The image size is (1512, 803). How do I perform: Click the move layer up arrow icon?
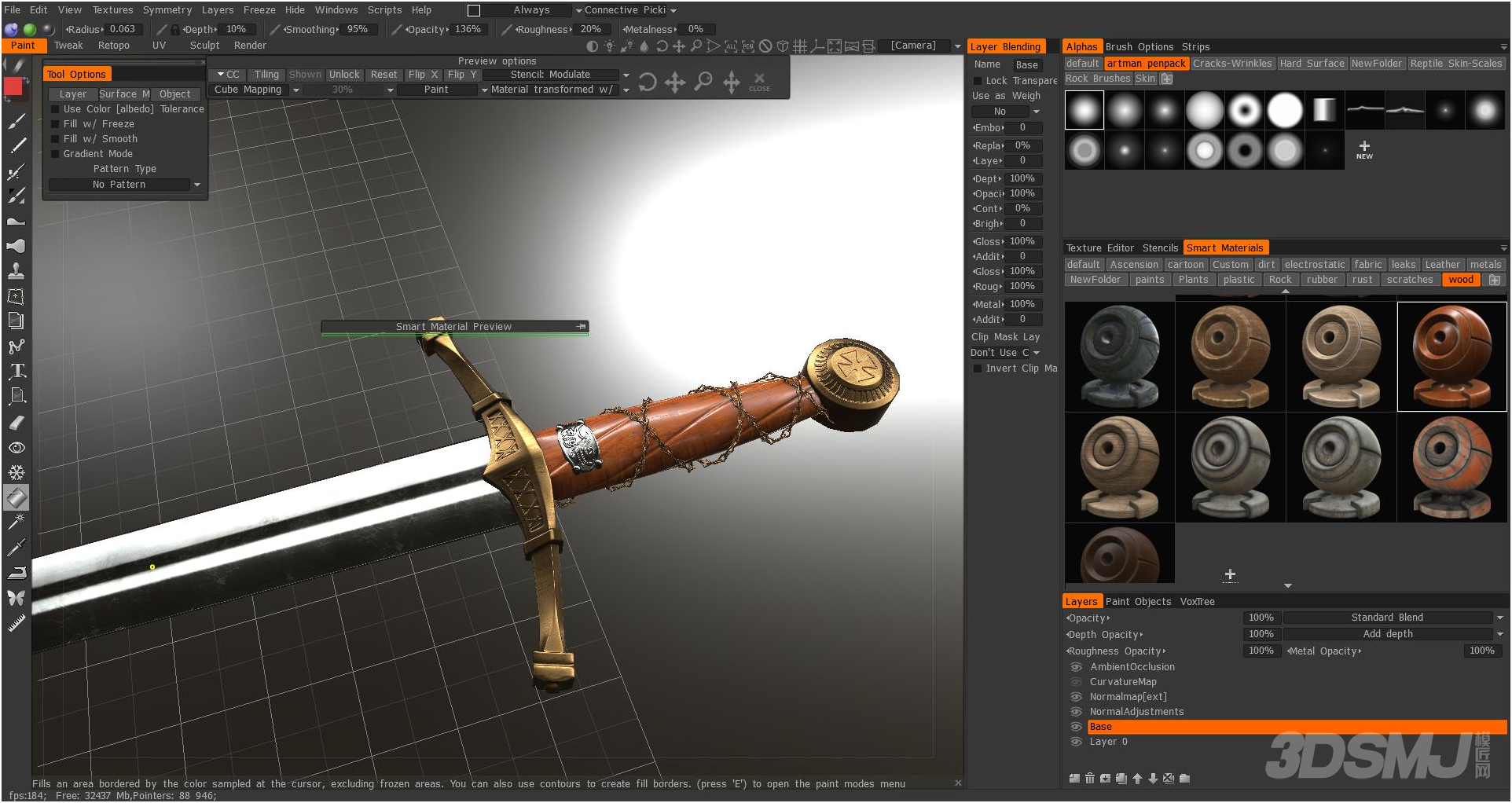point(1137,779)
